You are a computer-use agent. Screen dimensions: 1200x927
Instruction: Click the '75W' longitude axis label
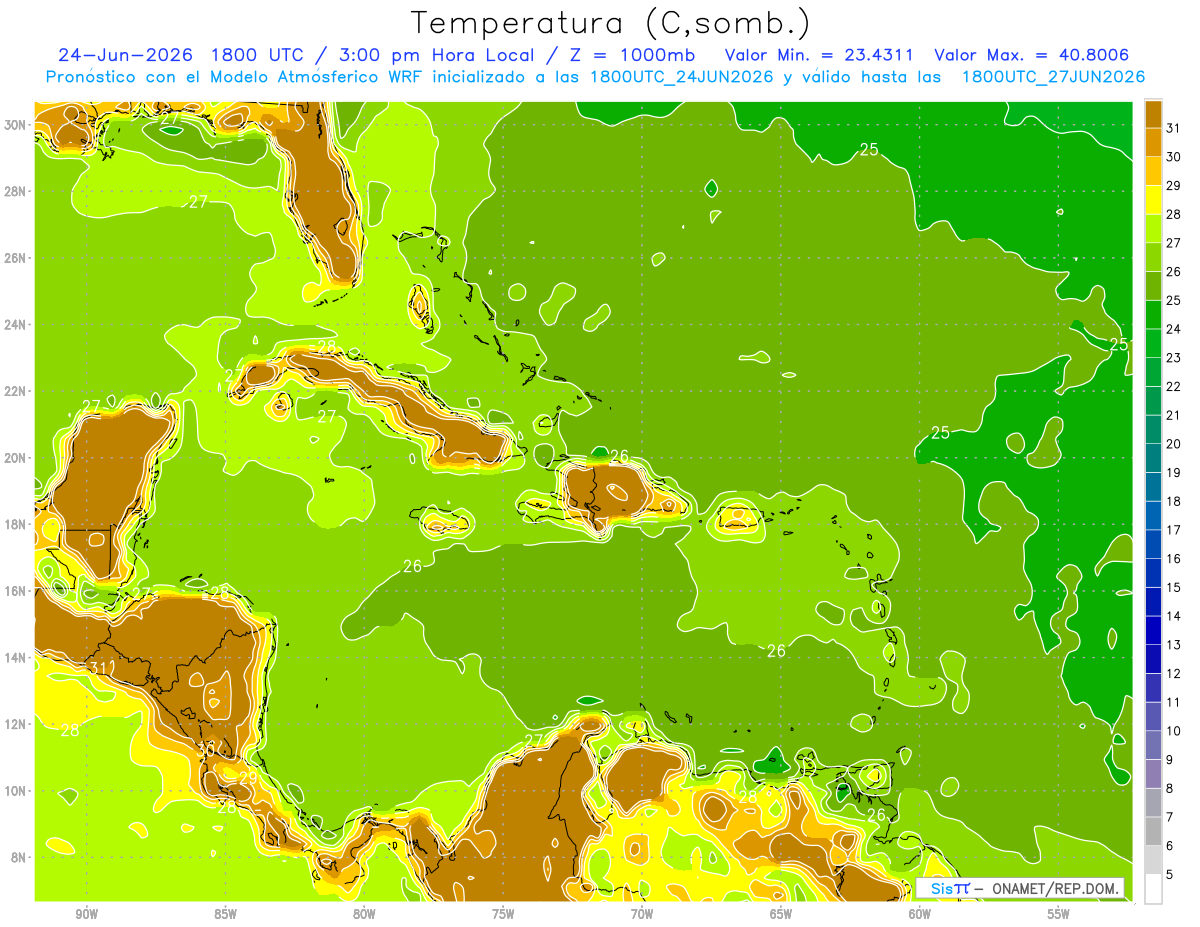click(503, 914)
